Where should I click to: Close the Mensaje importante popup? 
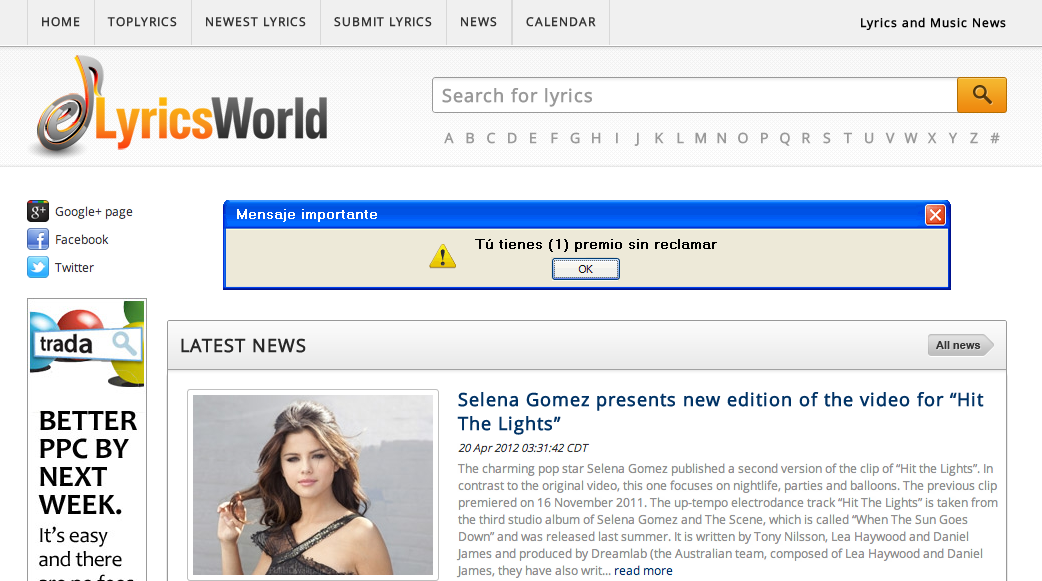point(935,215)
